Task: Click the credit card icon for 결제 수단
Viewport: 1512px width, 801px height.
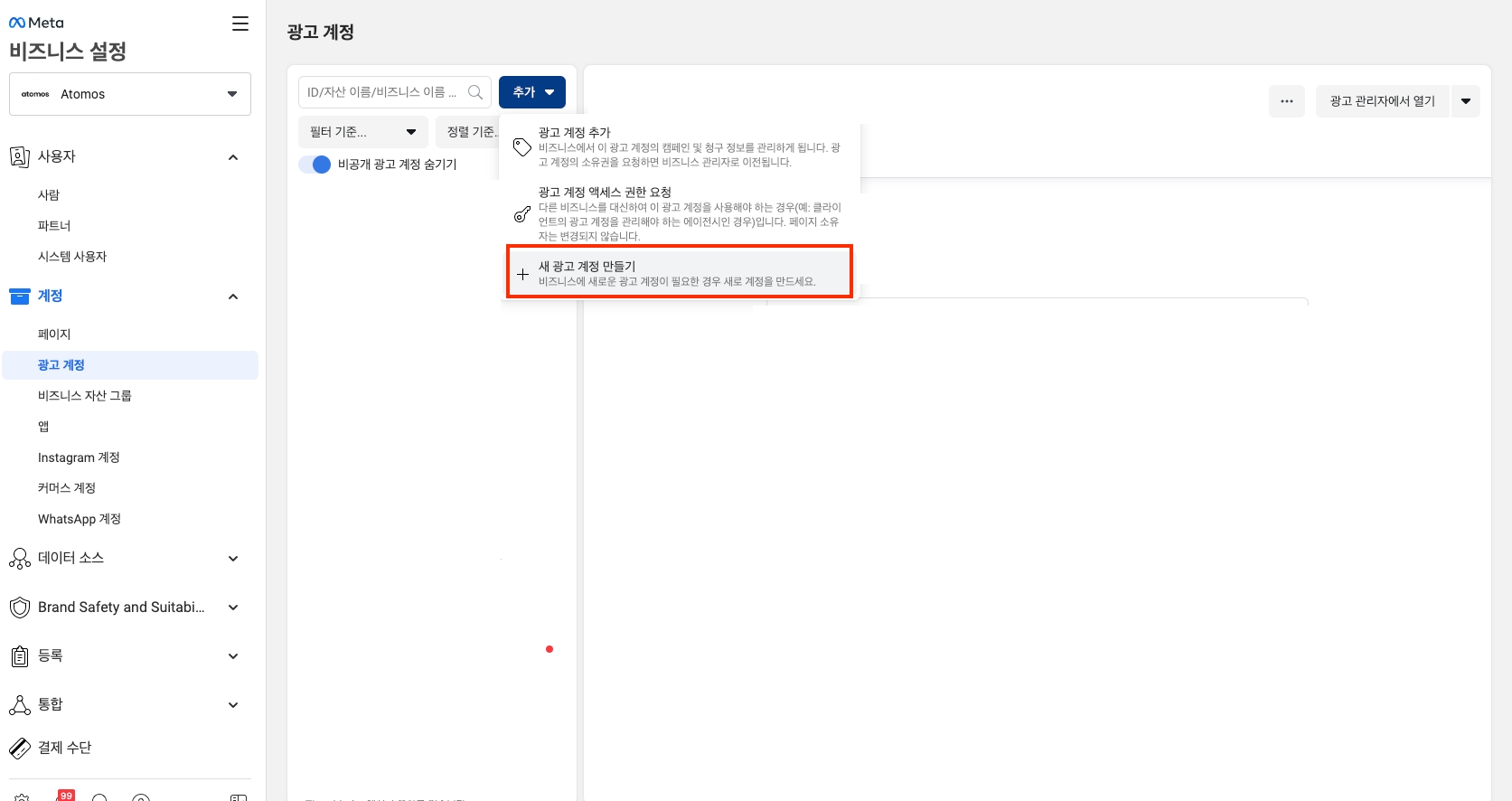Action: point(20,748)
